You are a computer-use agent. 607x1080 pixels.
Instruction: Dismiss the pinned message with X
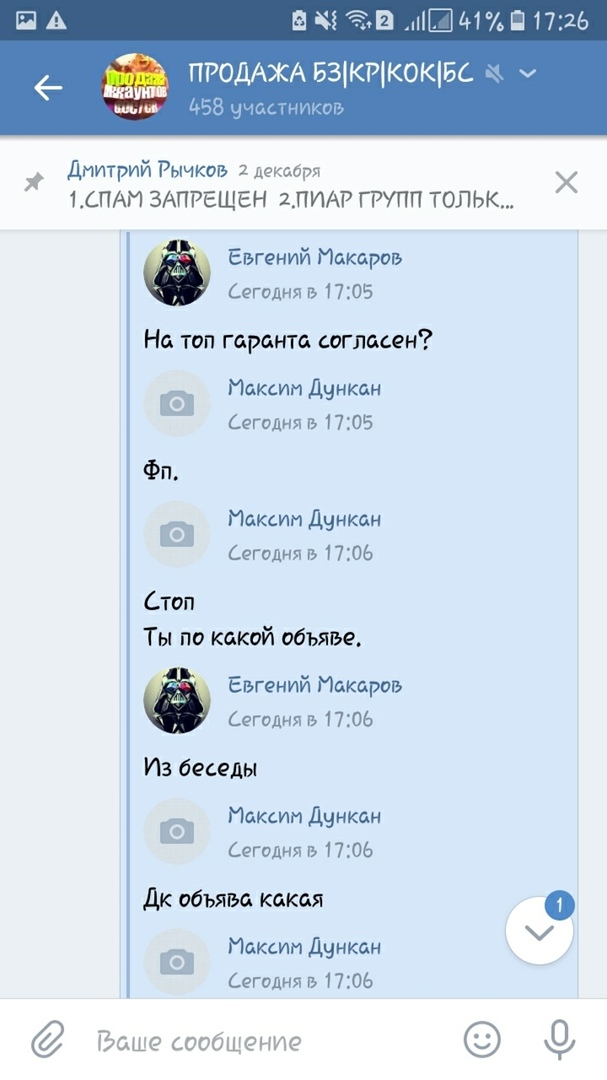coord(566,183)
